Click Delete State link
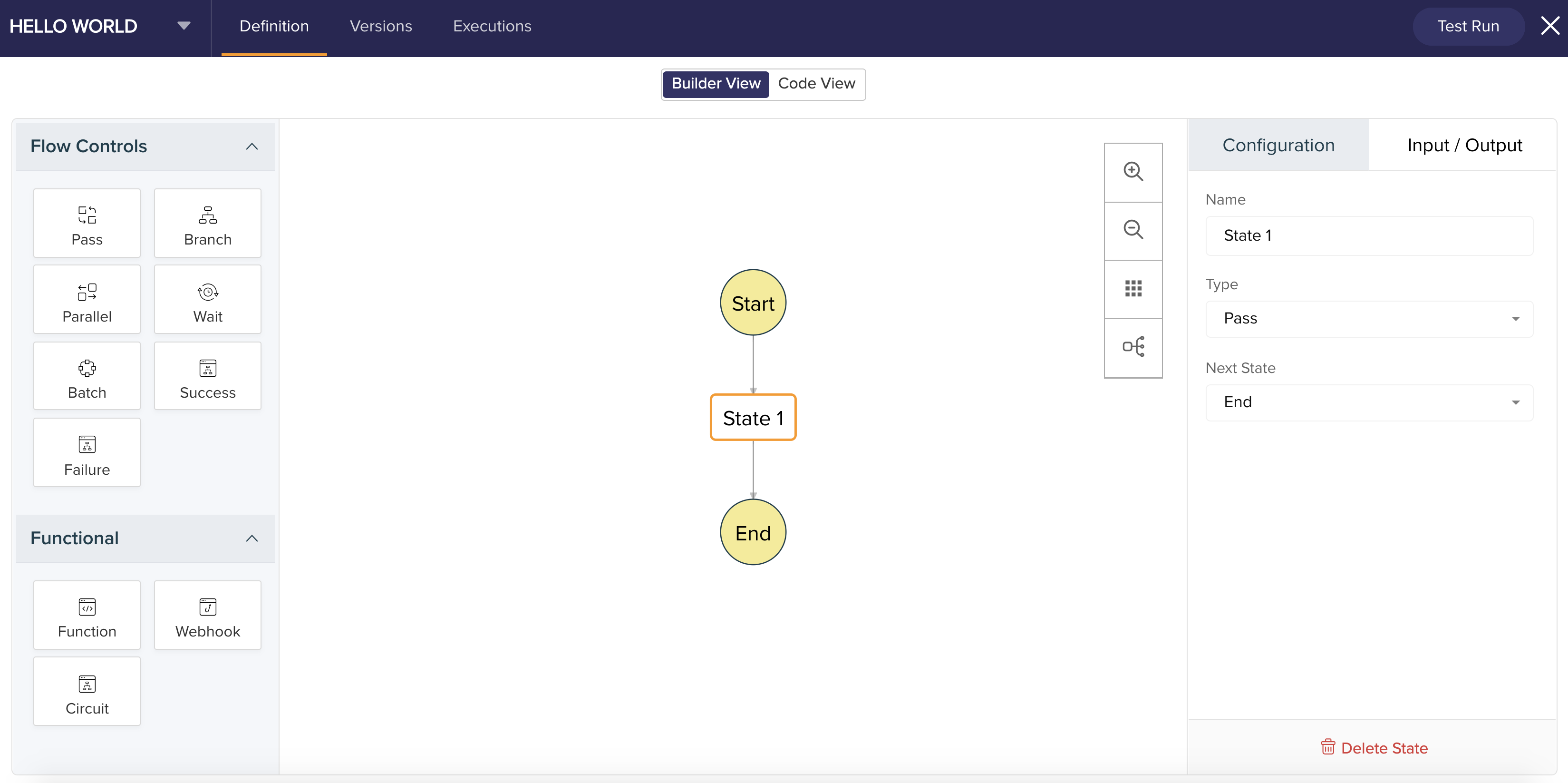Screen dimensions: 1568x783 click(x=1374, y=748)
